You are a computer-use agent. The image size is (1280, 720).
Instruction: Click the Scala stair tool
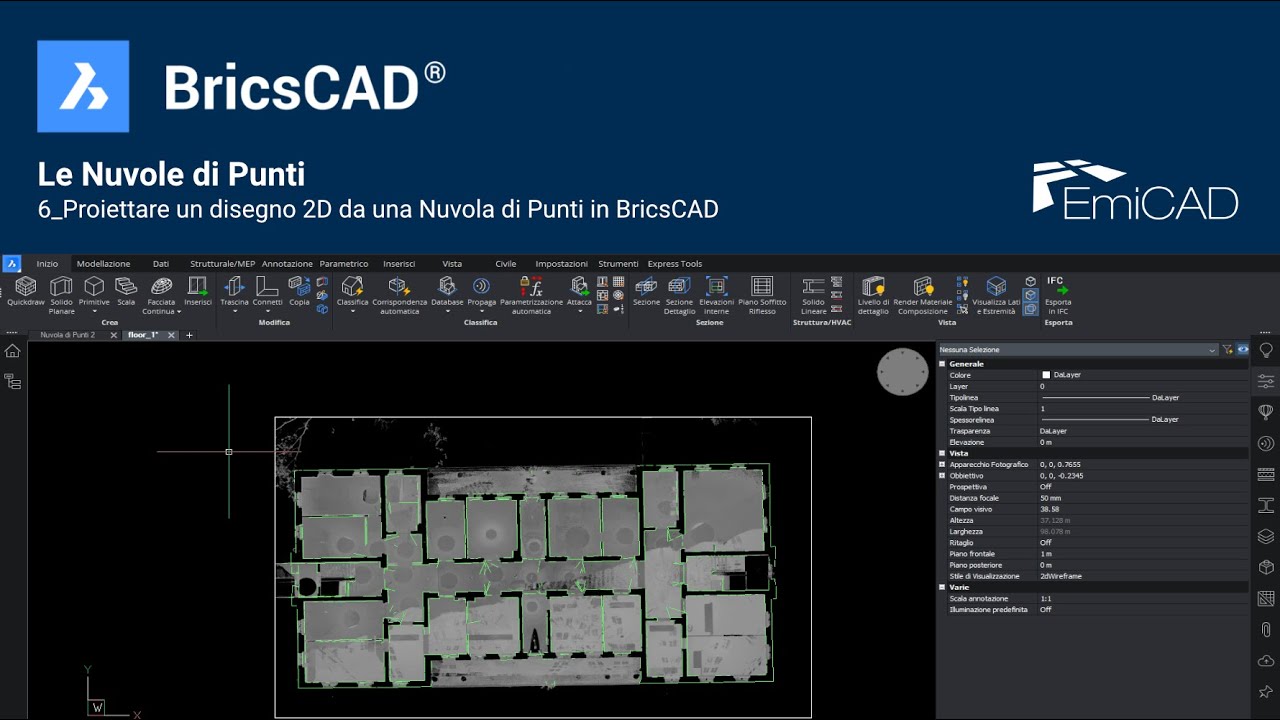tap(126, 293)
